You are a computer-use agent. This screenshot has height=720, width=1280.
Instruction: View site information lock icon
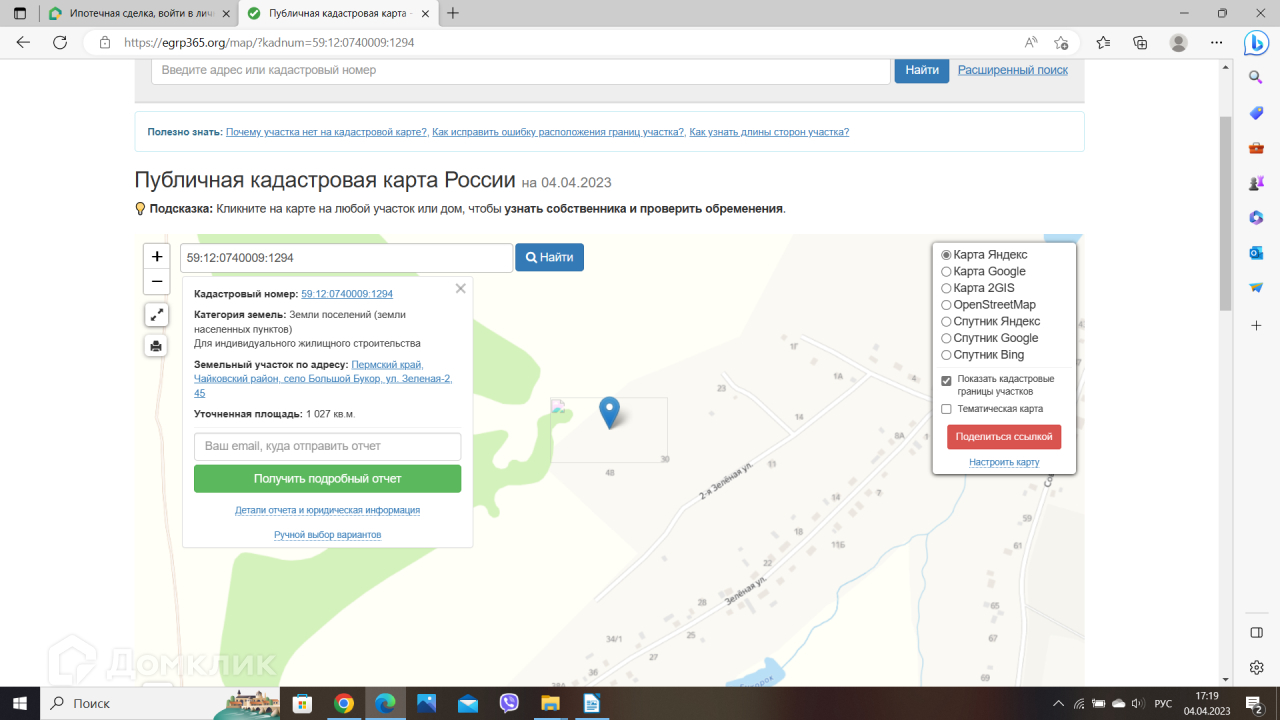click(104, 43)
